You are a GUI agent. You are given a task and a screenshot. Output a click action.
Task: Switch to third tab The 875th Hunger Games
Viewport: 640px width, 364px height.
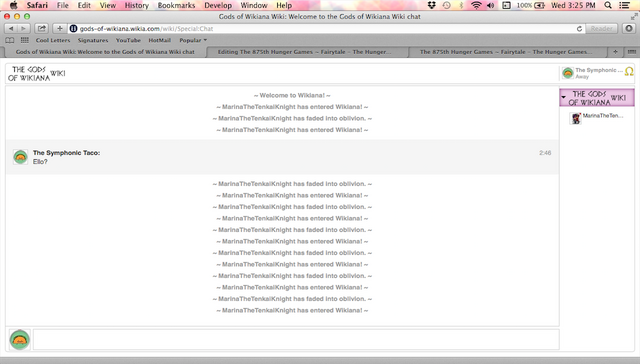[x=507, y=52]
